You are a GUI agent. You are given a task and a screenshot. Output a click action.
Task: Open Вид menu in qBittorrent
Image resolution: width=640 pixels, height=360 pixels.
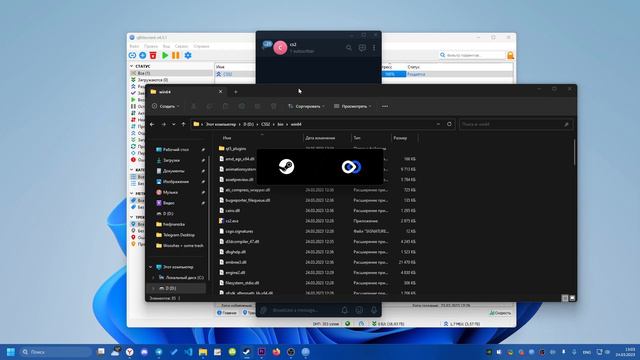(x=167, y=47)
